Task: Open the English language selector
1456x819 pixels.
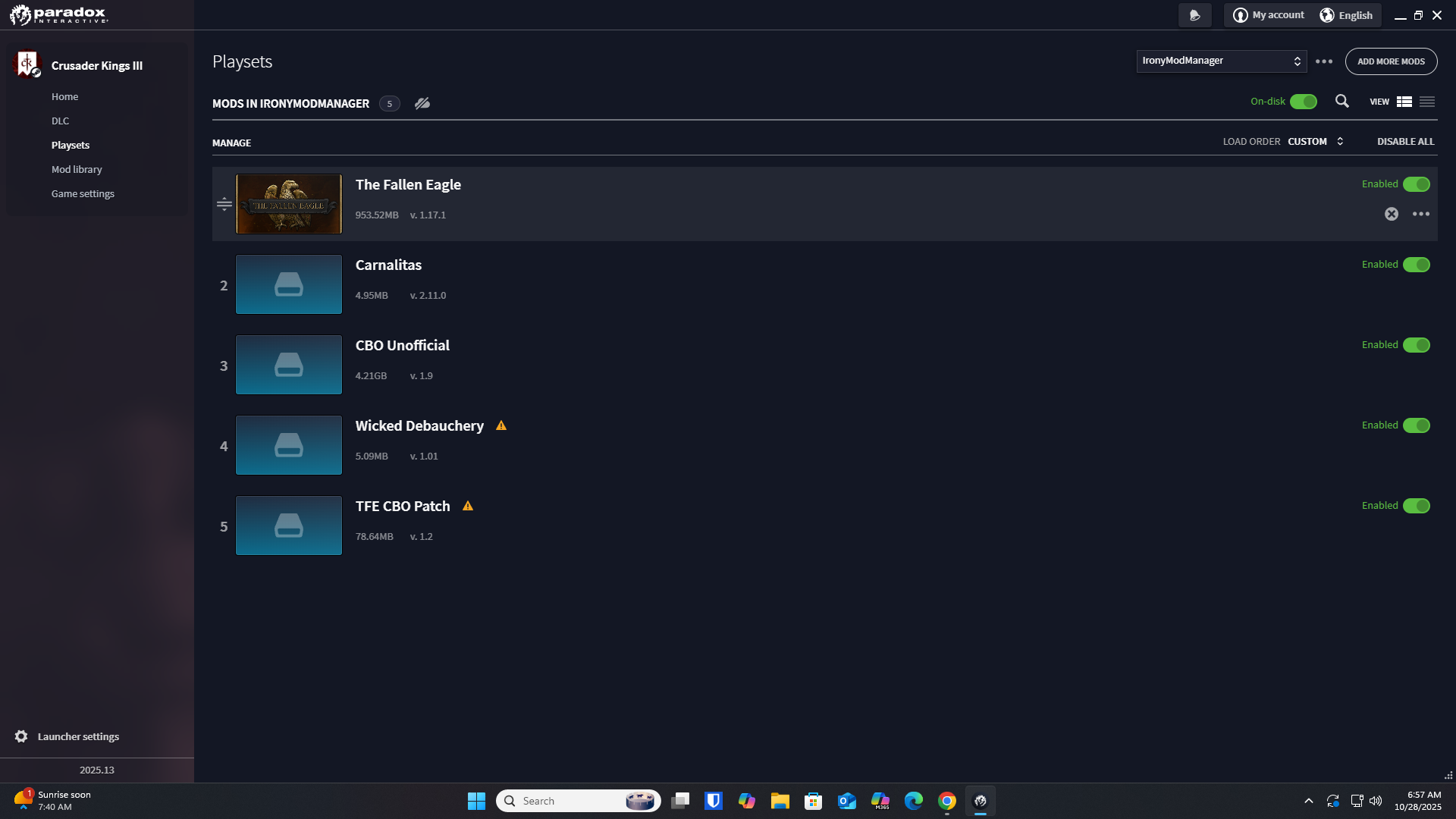Action: coord(1346,15)
